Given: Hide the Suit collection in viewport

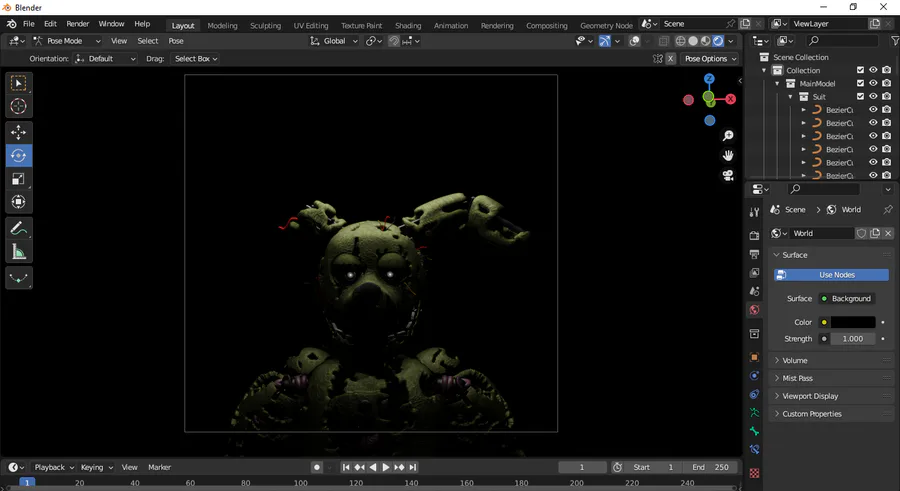Looking at the screenshot, I should [873, 96].
